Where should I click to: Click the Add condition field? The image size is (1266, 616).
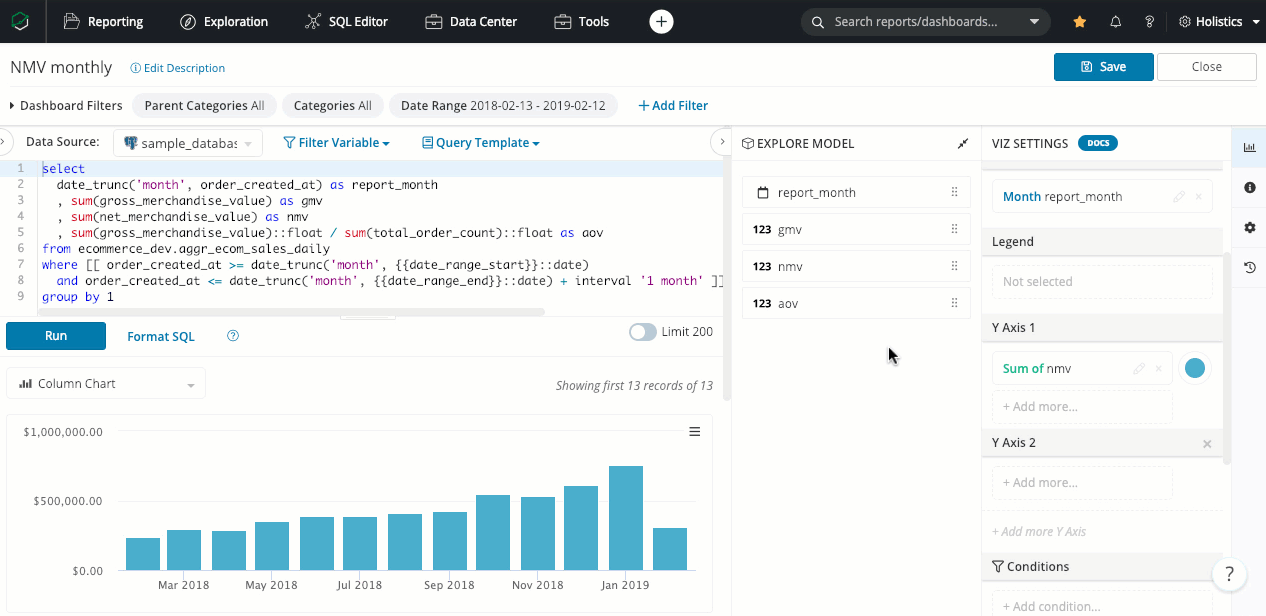[1102, 606]
